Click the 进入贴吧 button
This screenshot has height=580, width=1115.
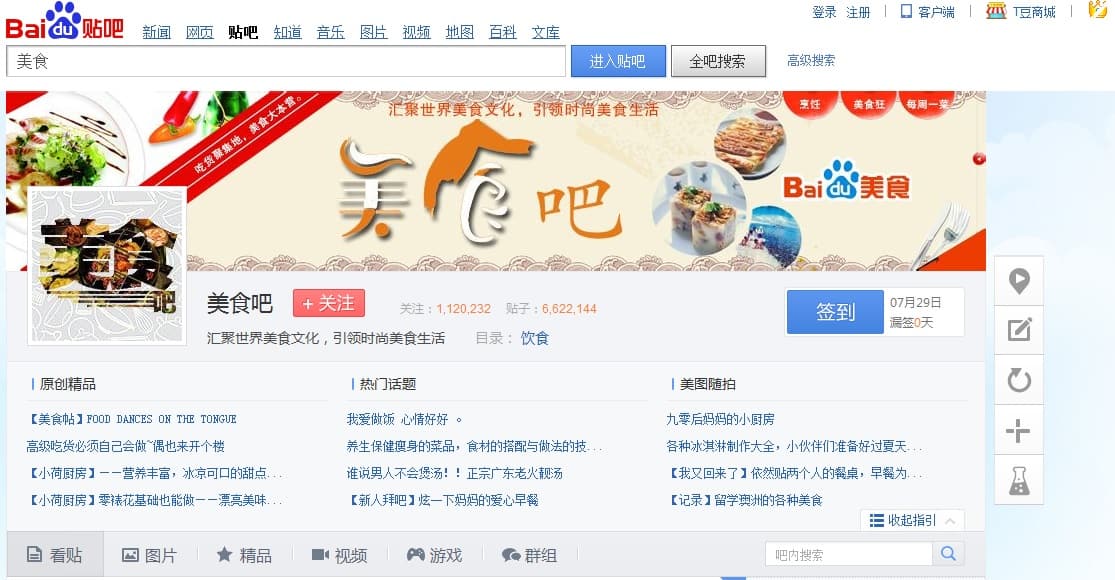pyautogui.click(x=618, y=61)
